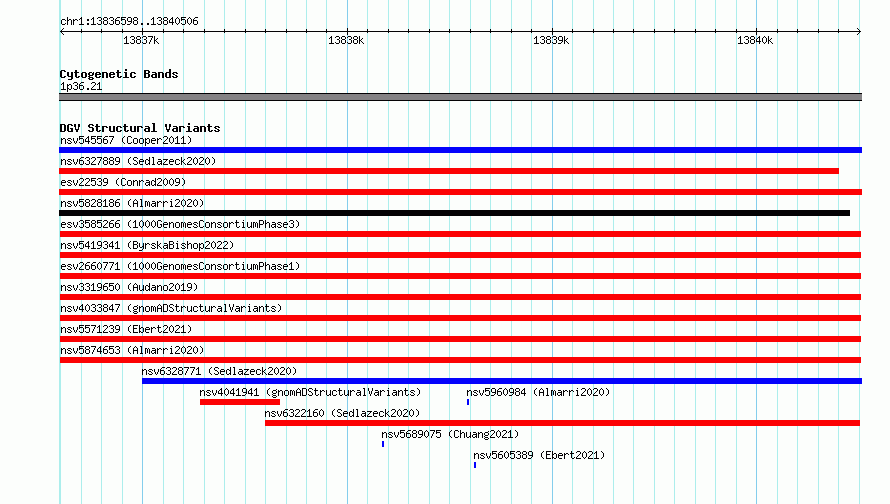Open the esv2660771 (1000GenomesConsortiumPhase1) label
Viewport: 890px width, 504px height.
point(180,266)
